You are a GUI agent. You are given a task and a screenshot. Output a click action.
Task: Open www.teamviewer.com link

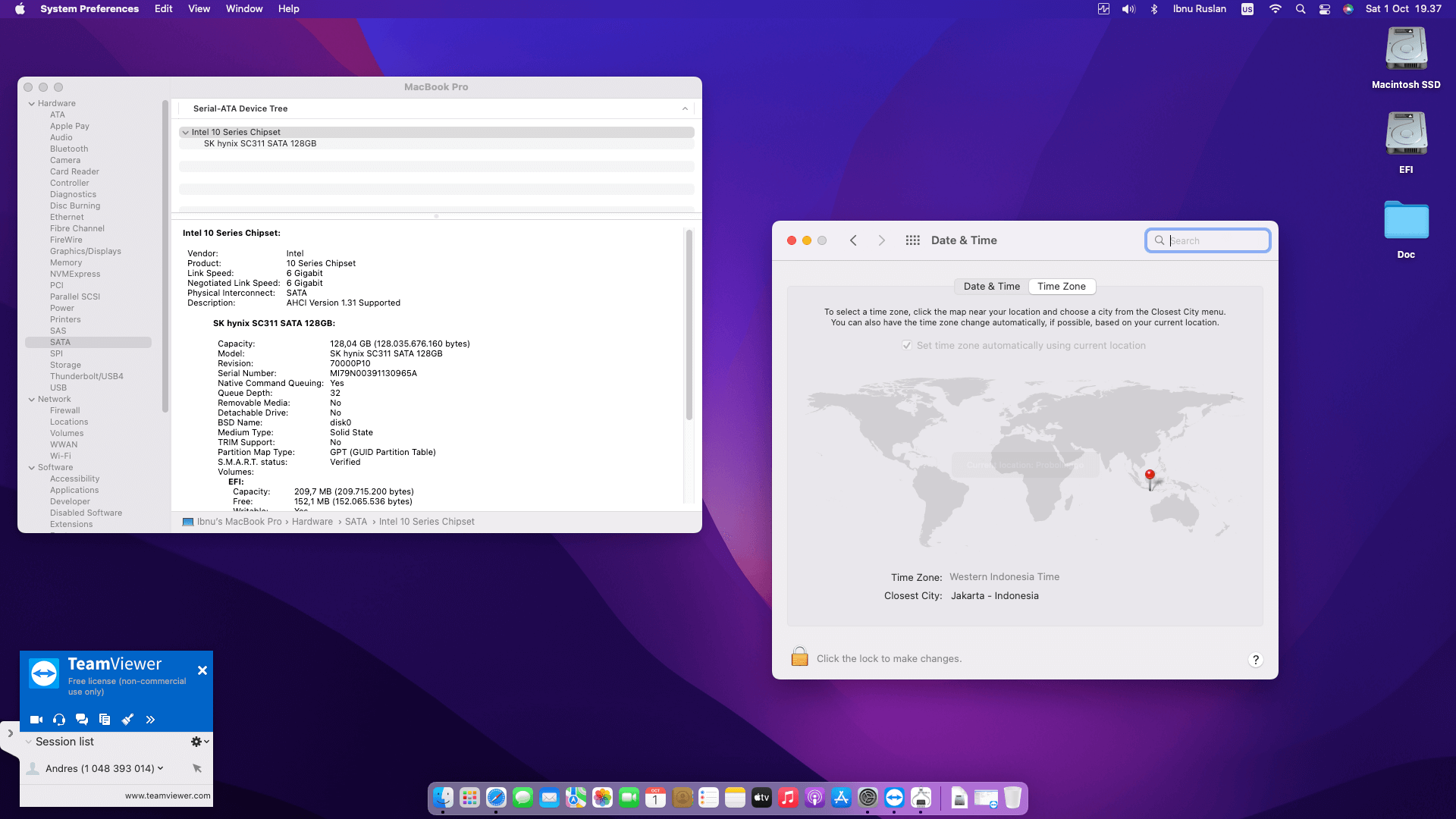(x=168, y=795)
